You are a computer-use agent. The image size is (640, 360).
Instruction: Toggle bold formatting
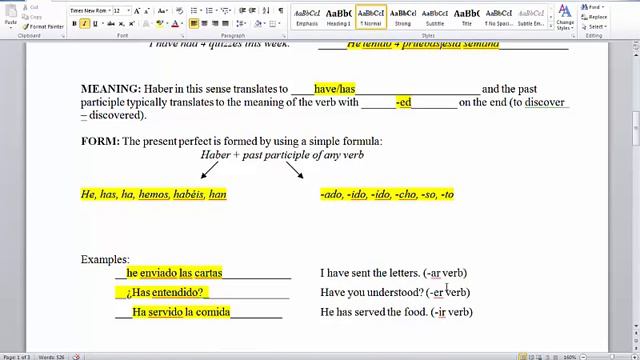[x=74, y=24]
